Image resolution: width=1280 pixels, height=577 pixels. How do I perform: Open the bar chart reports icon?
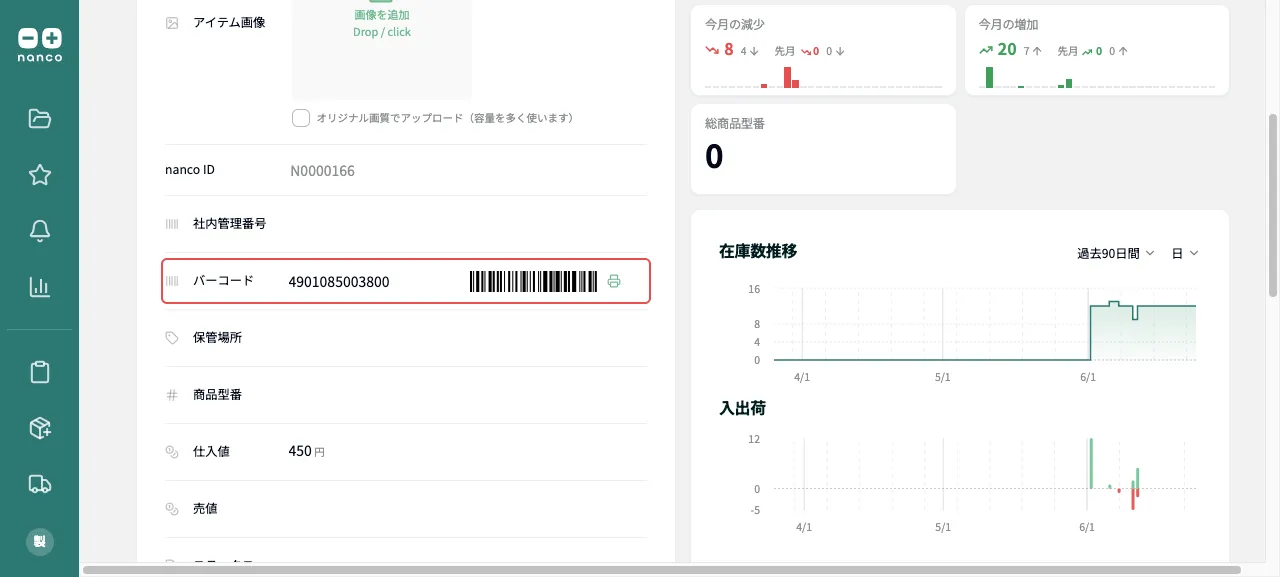point(40,287)
